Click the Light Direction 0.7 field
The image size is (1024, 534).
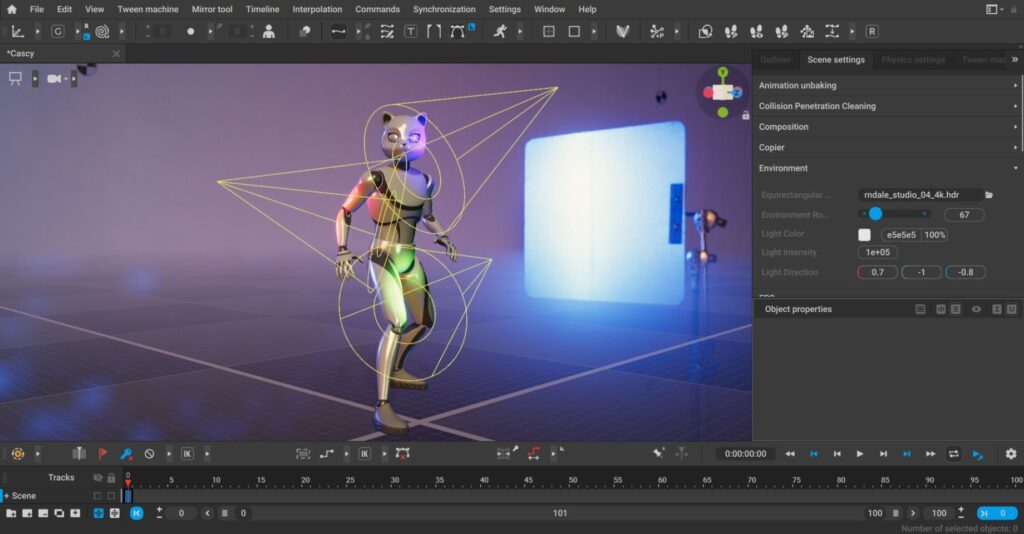[x=877, y=272]
